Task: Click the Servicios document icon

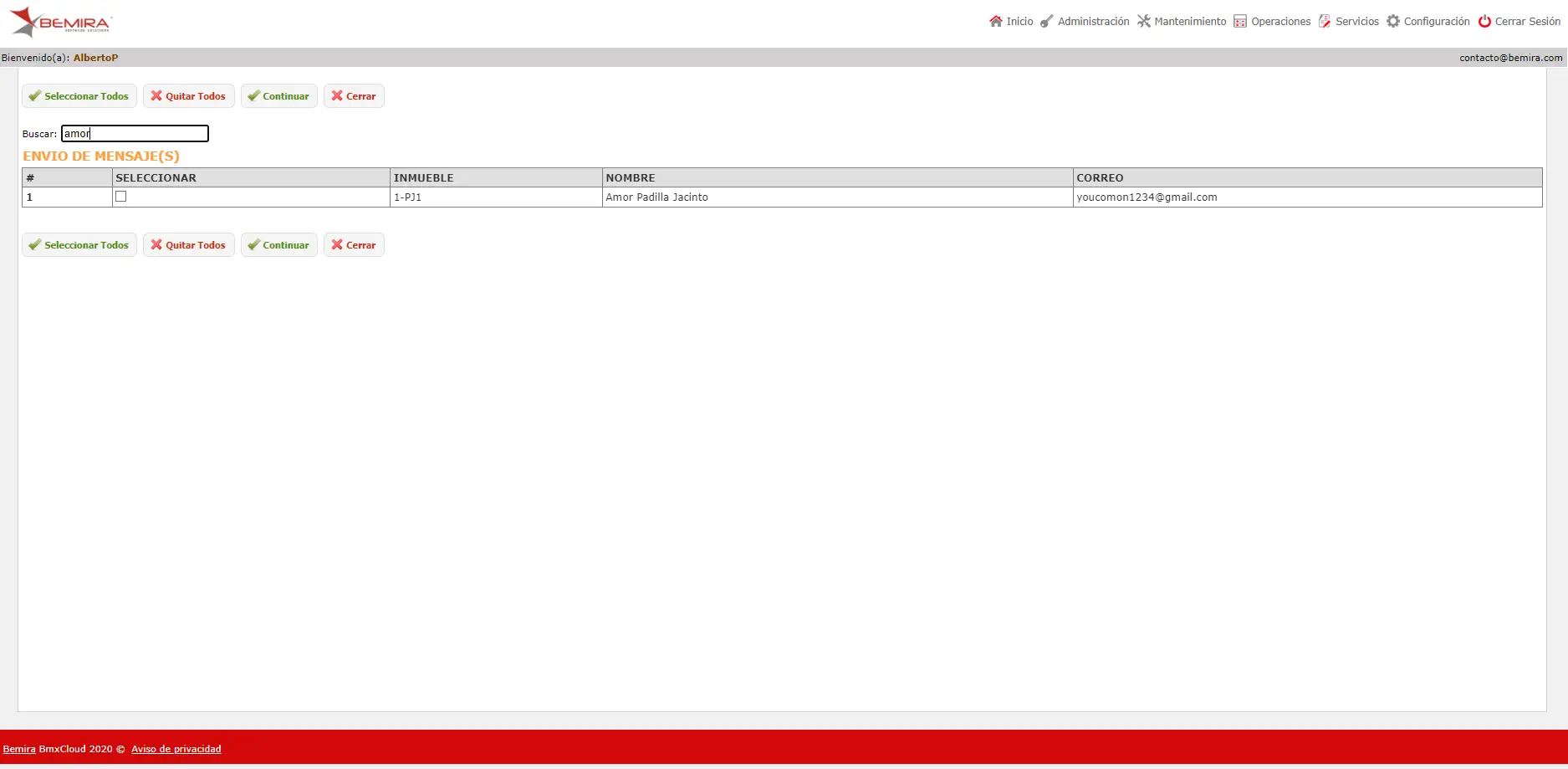Action: [1325, 21]
